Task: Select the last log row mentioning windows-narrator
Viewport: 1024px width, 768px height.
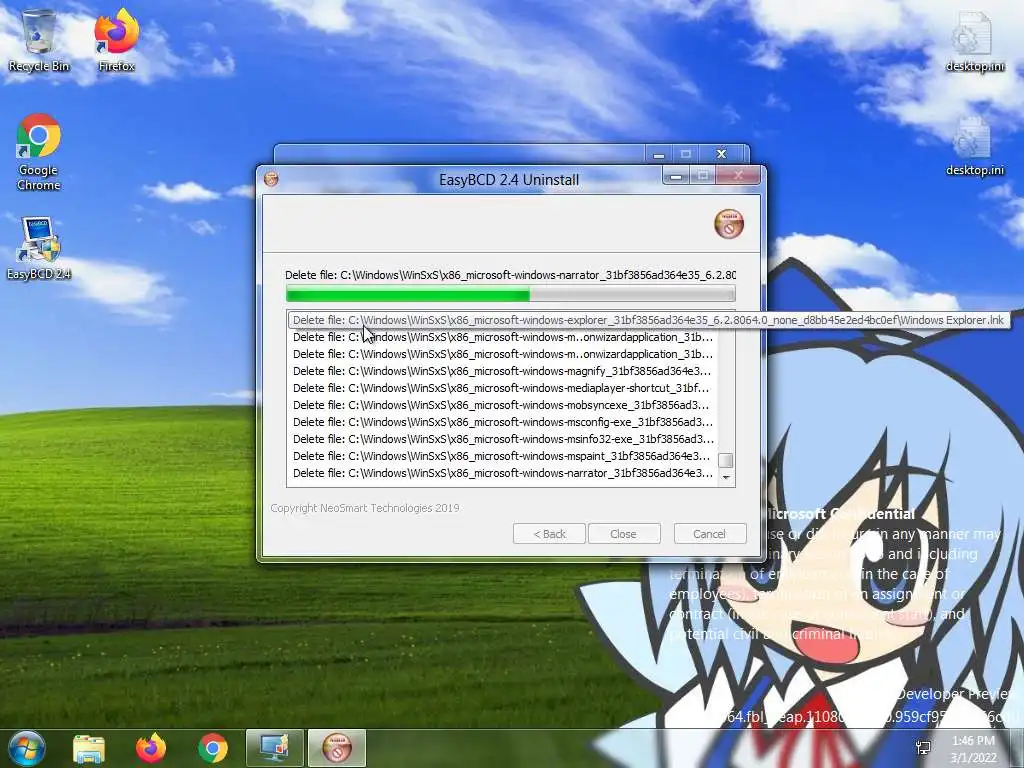Action: (502, 473)
